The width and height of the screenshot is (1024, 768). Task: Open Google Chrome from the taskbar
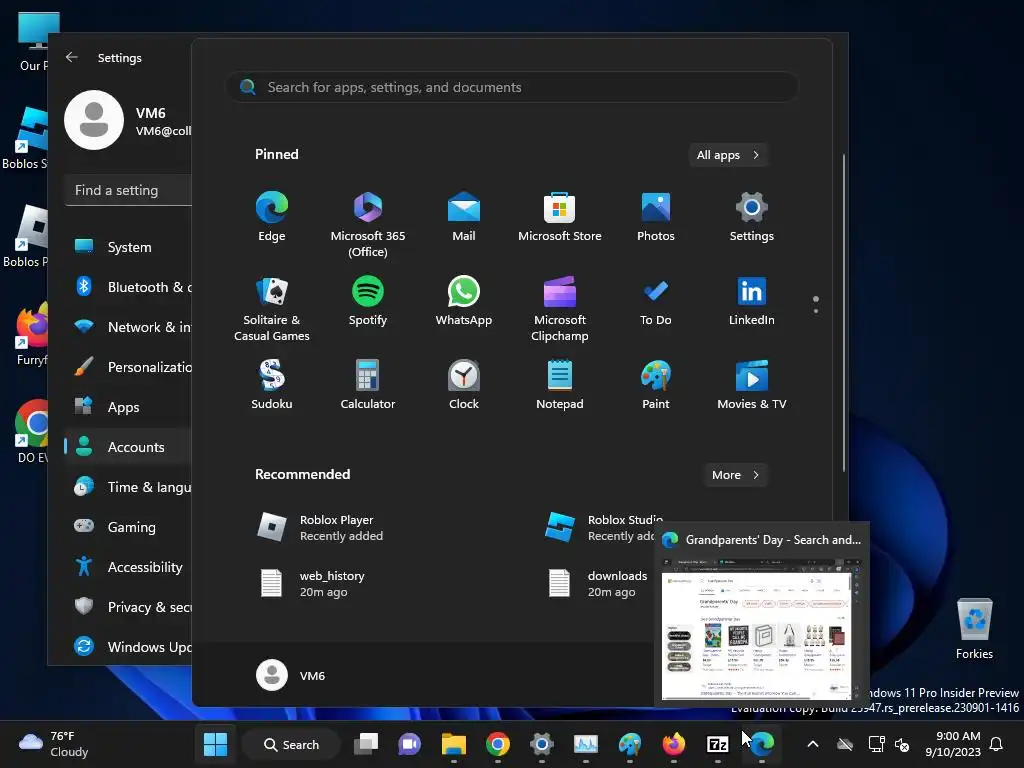click(x=498, y=744)
